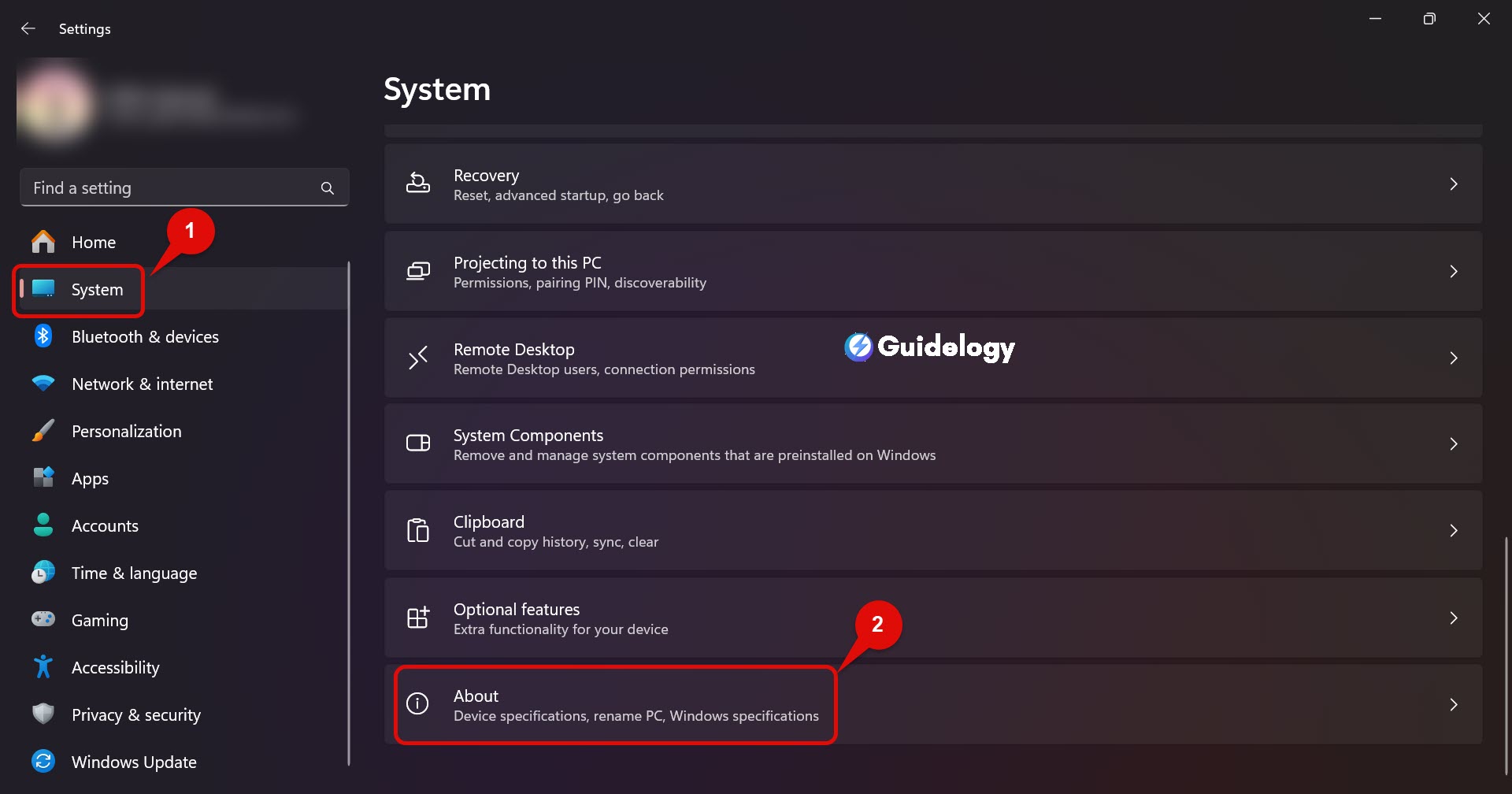This screenshot has height=794, width=1512.
Task: Open Remote Desktop via its chevron
Action: [x=1453, y=358]
